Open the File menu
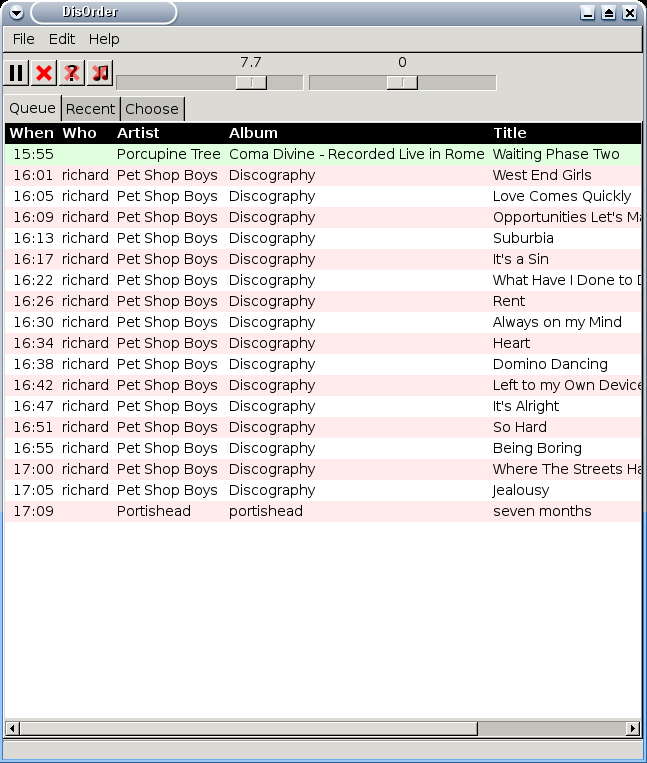The width and height of the screenshot is (647, 763). 23,39
